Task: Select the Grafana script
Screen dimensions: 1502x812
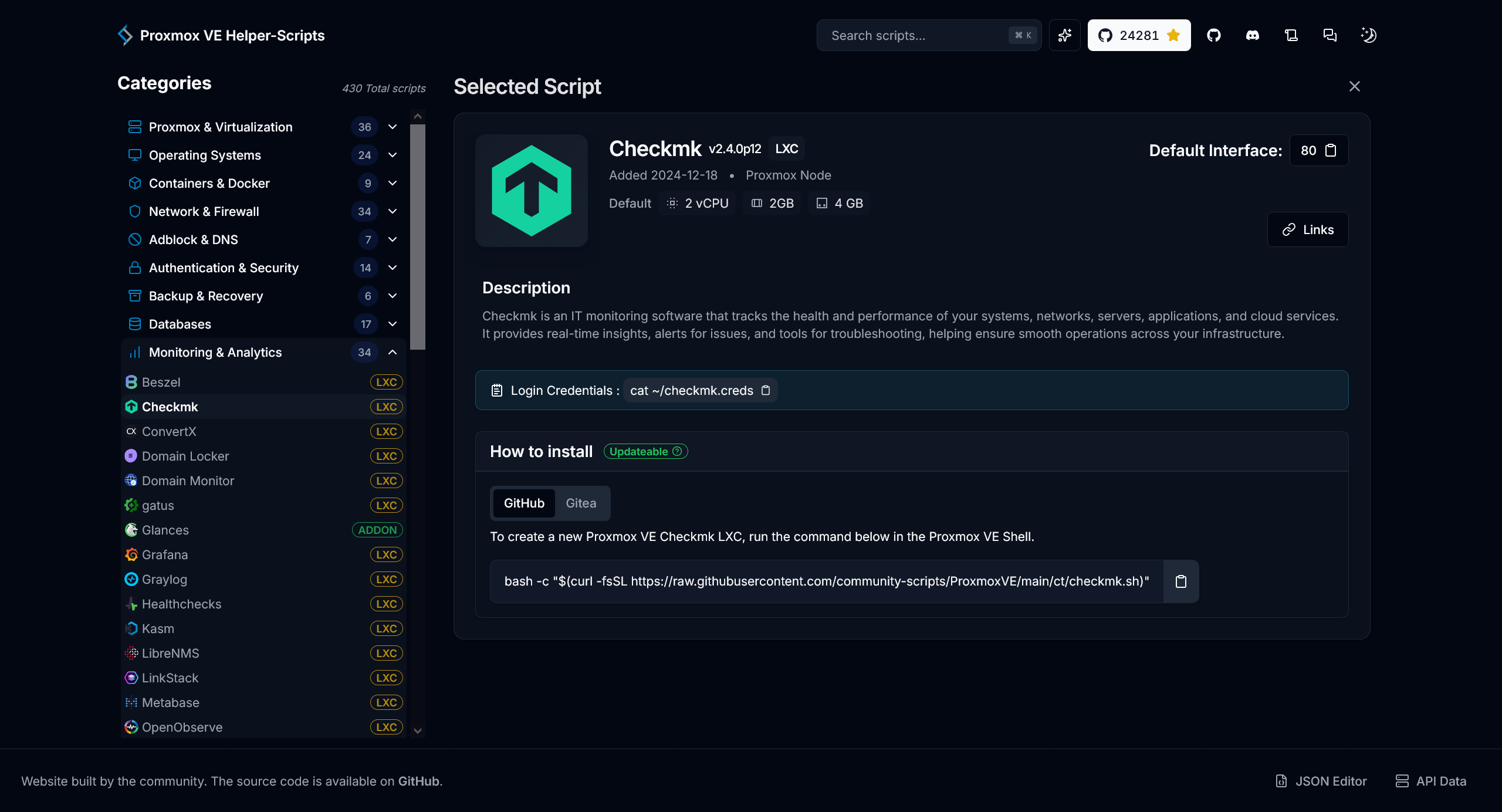Action: pyautogui.click(x=263, y=554)
